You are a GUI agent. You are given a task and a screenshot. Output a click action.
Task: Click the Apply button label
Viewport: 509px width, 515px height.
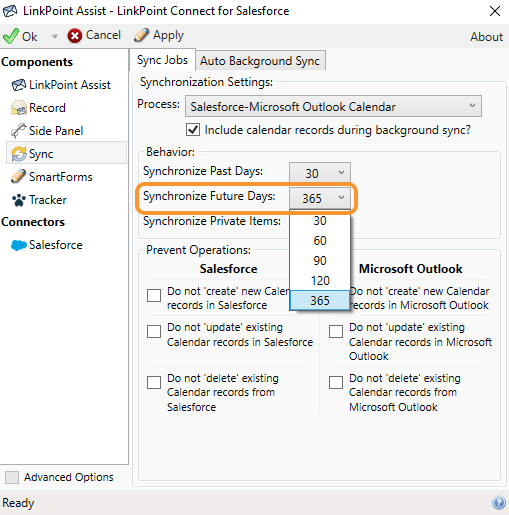[168, 35]
